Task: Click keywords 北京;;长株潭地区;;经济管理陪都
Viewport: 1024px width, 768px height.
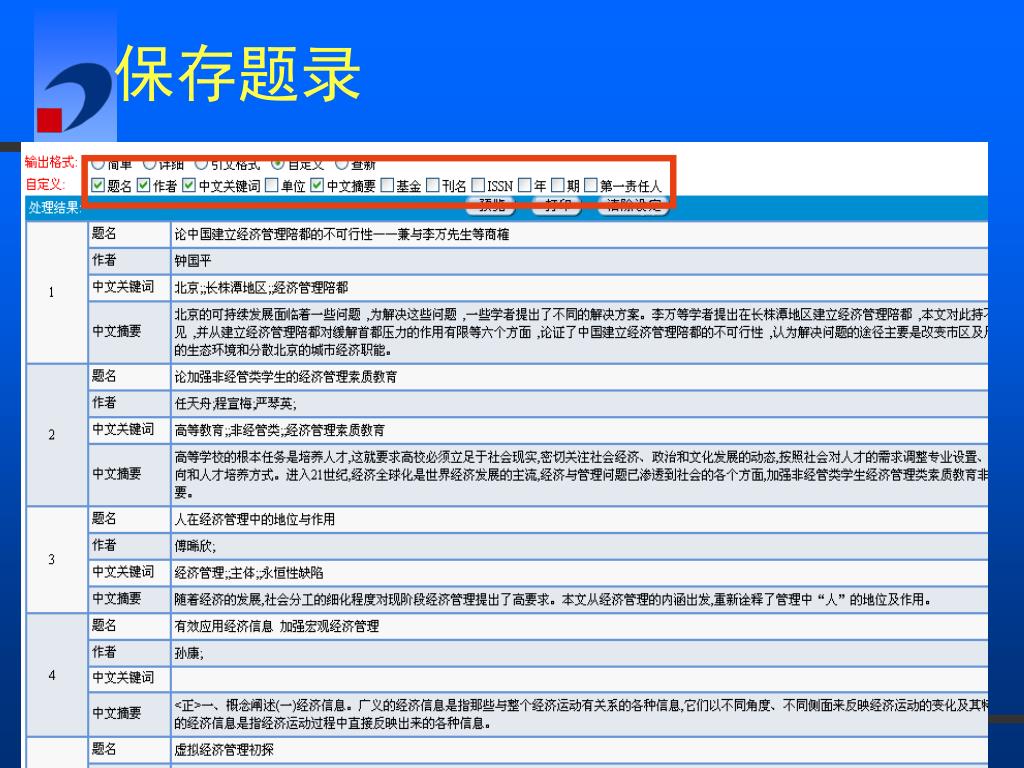Action: [x=261, y=288]
